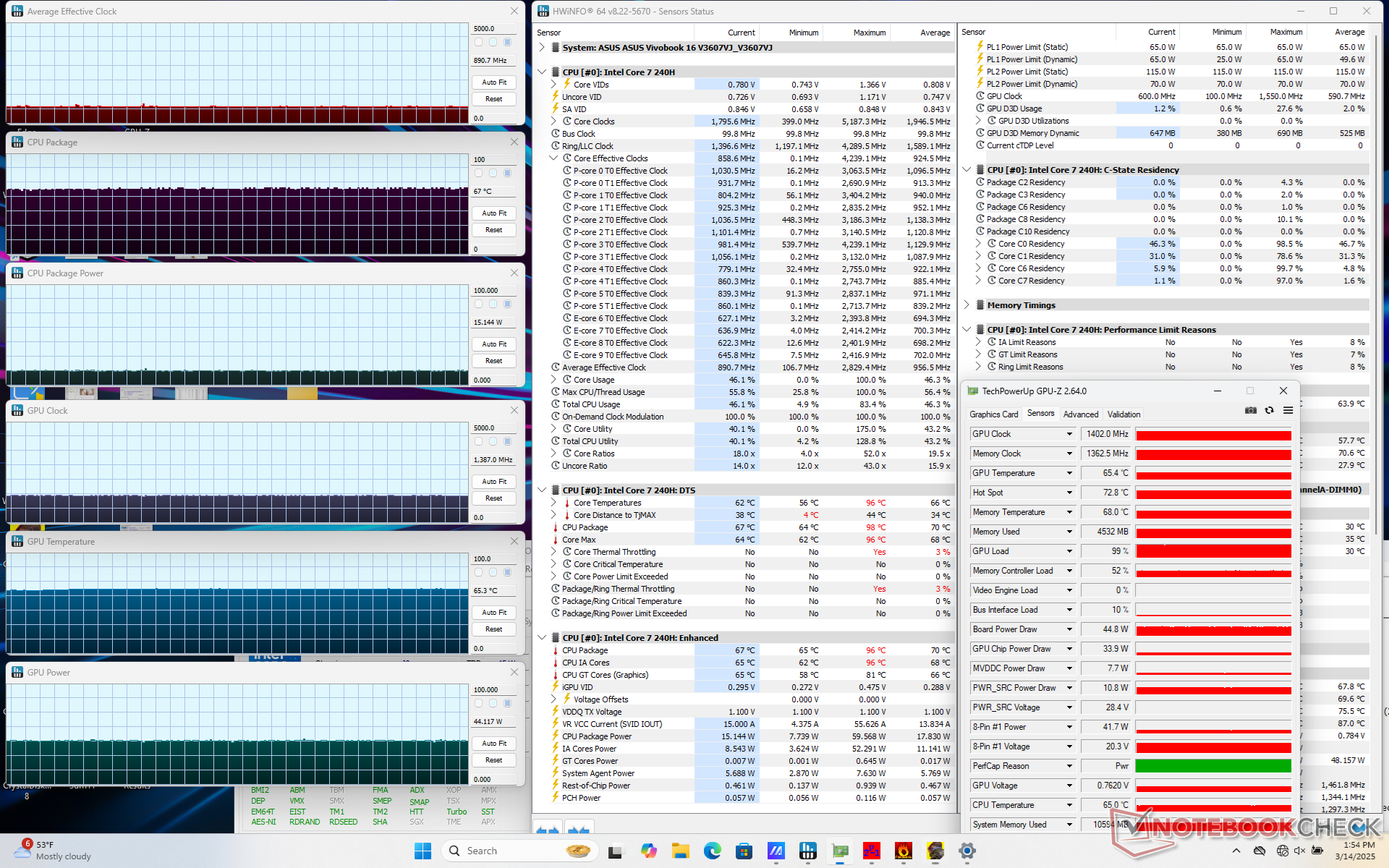
Task: Switch to the GPU-Z taskbar icon
Action: (x=840, y=851)
